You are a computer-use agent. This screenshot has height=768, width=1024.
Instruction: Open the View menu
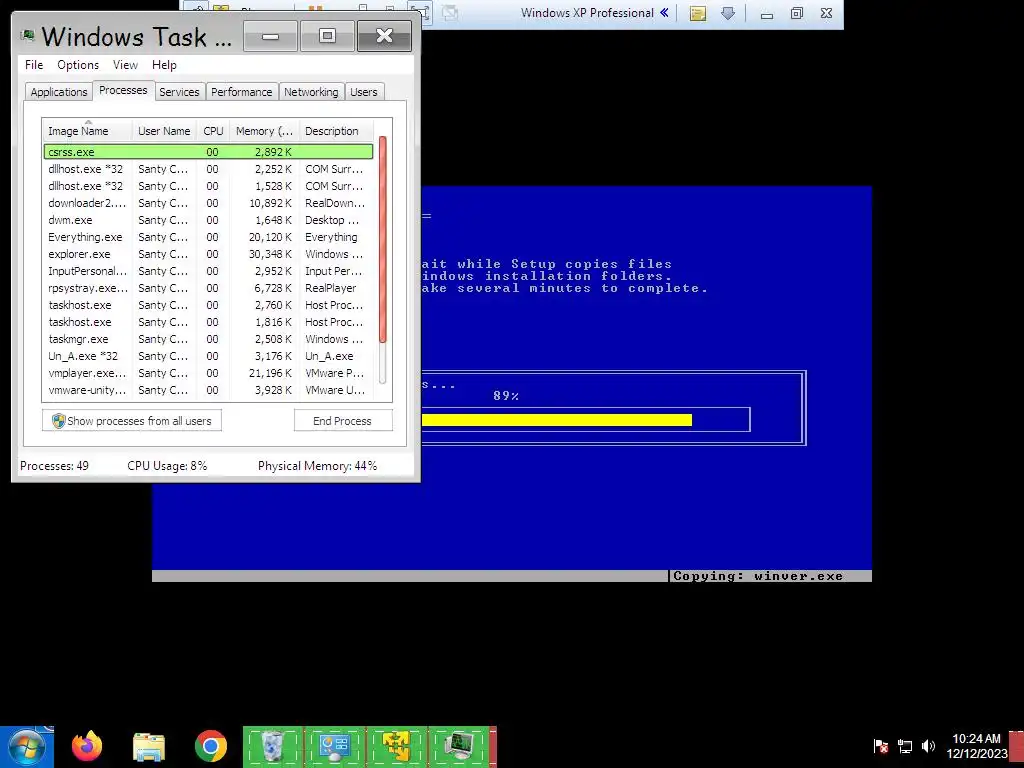coord(125,65)
